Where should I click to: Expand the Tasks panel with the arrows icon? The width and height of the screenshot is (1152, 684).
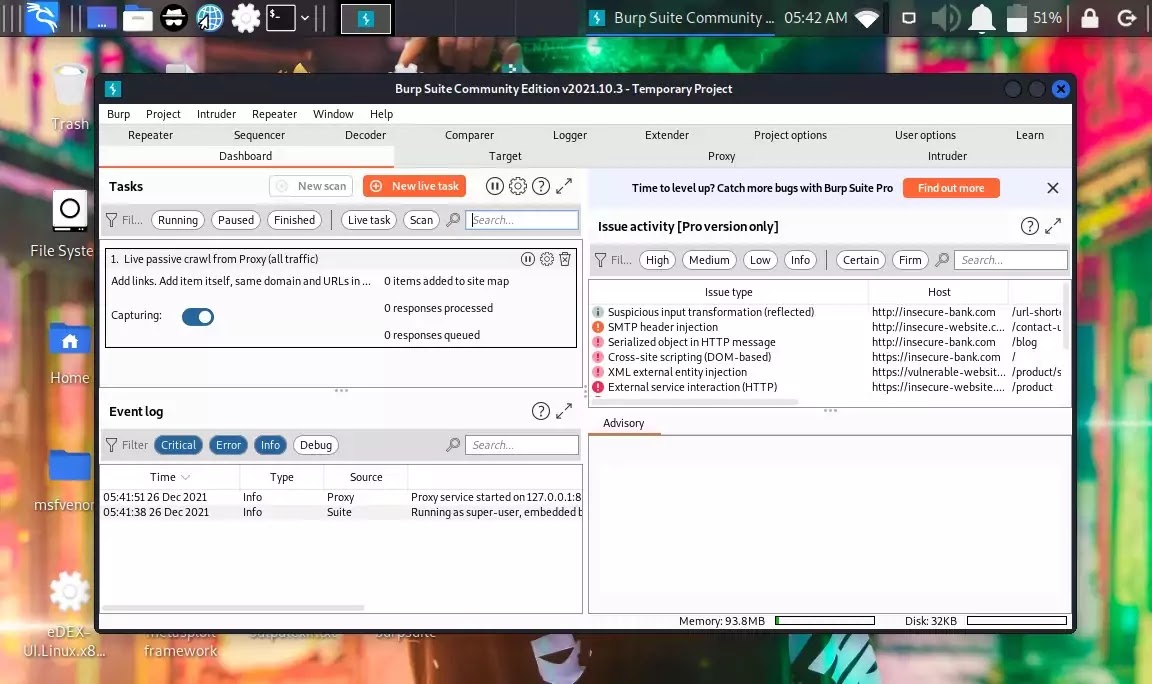(564, 187)
